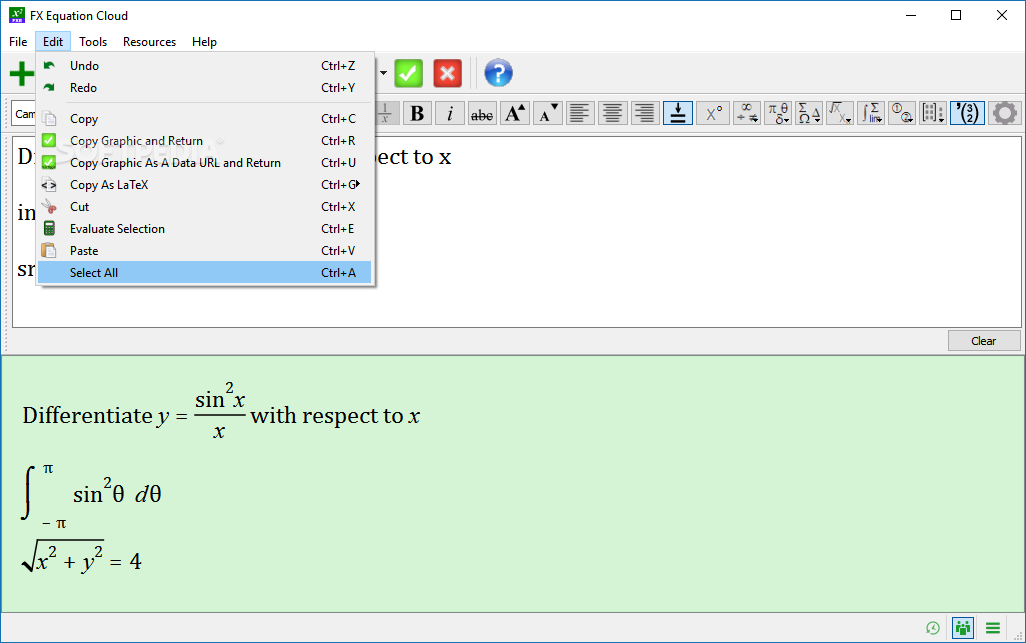Click the Clear button
This screenshot has width=1026, height=643.
point(983,341)
